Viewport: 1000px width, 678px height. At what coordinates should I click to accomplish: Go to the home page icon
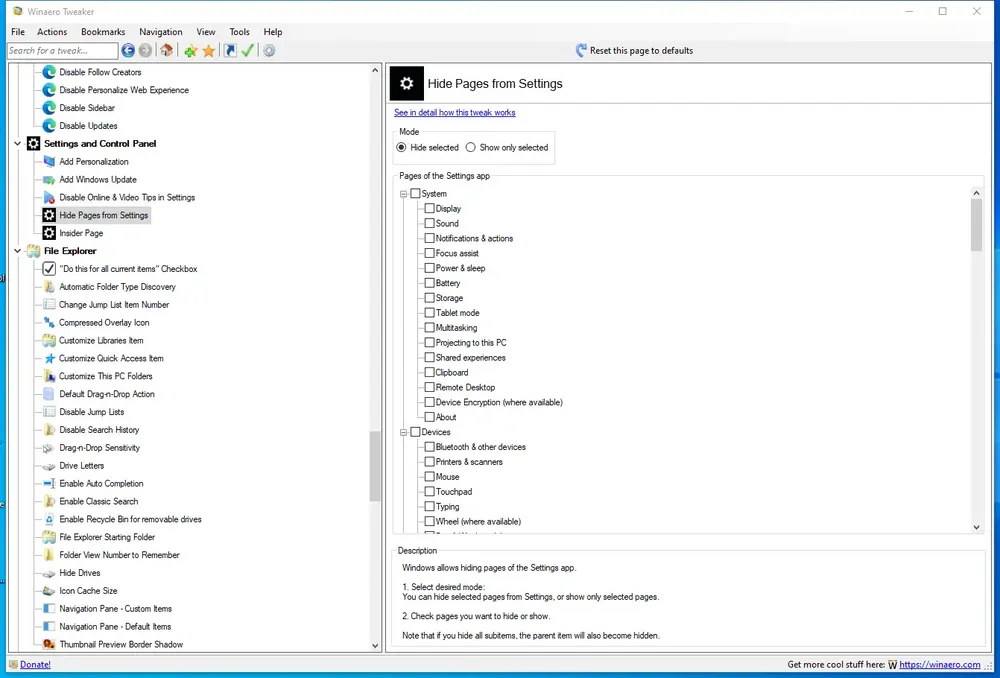[x=166, y=50]
